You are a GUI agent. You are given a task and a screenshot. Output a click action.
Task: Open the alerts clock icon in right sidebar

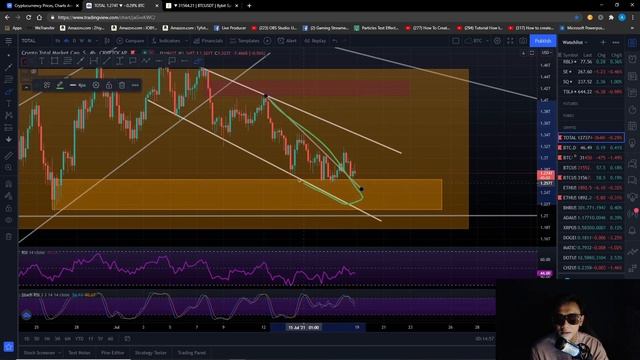(632, 59)
